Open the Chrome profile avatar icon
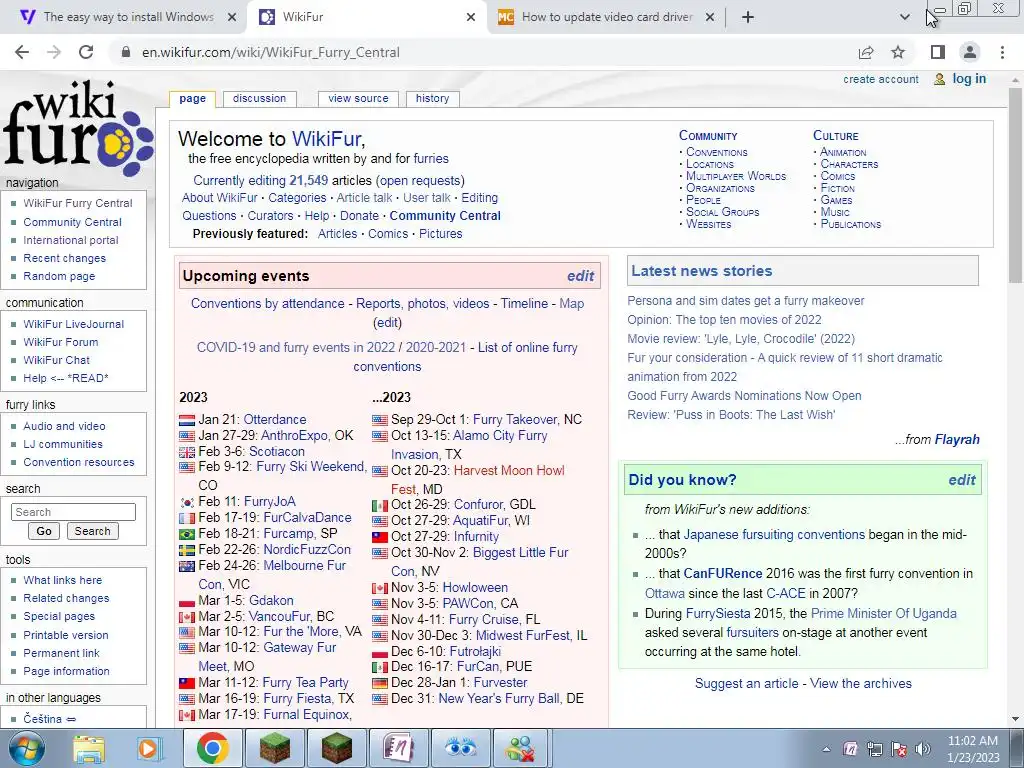Screen dimensions: 1024x768 (x=970, y=52)
